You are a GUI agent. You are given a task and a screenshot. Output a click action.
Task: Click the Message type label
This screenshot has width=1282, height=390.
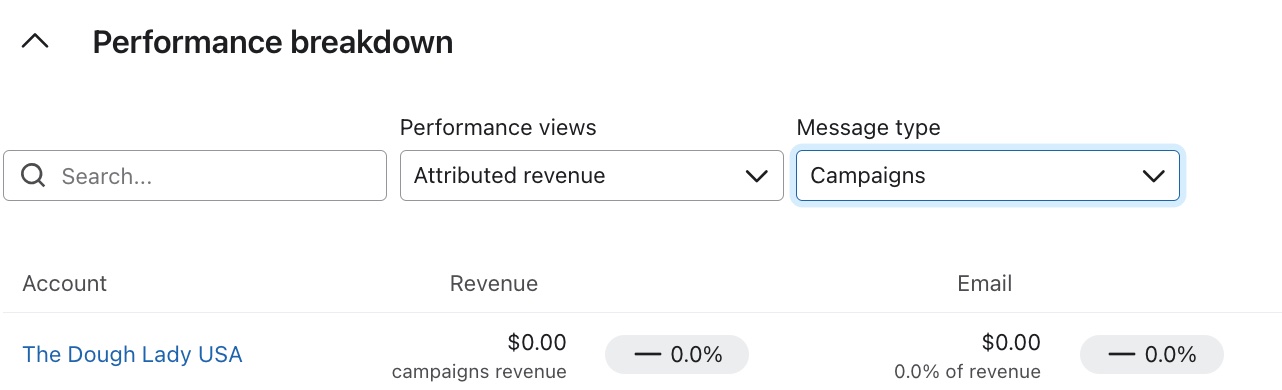coord(869,128)
